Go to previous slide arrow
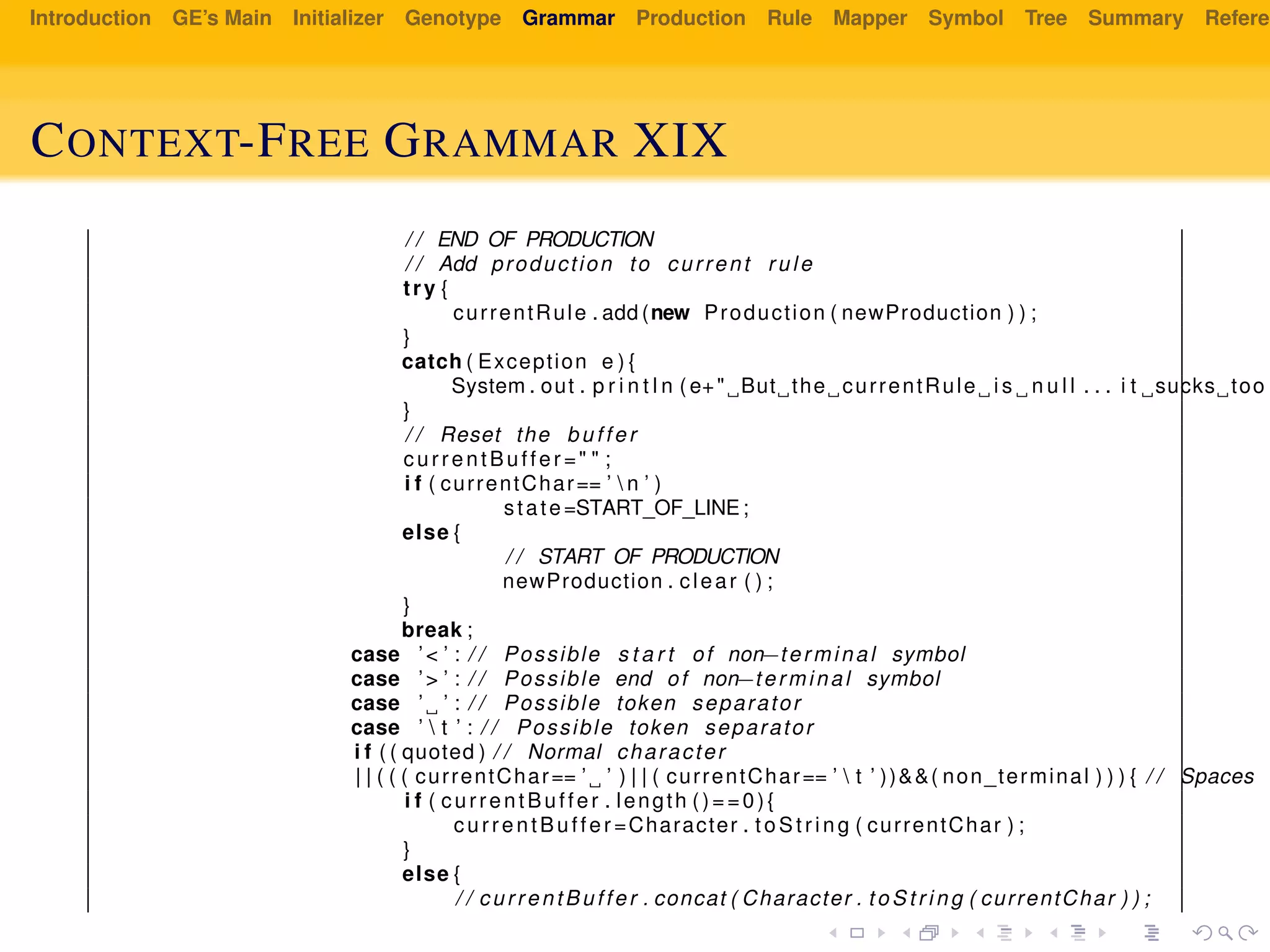1270x952 pixels. pos(833,933)
